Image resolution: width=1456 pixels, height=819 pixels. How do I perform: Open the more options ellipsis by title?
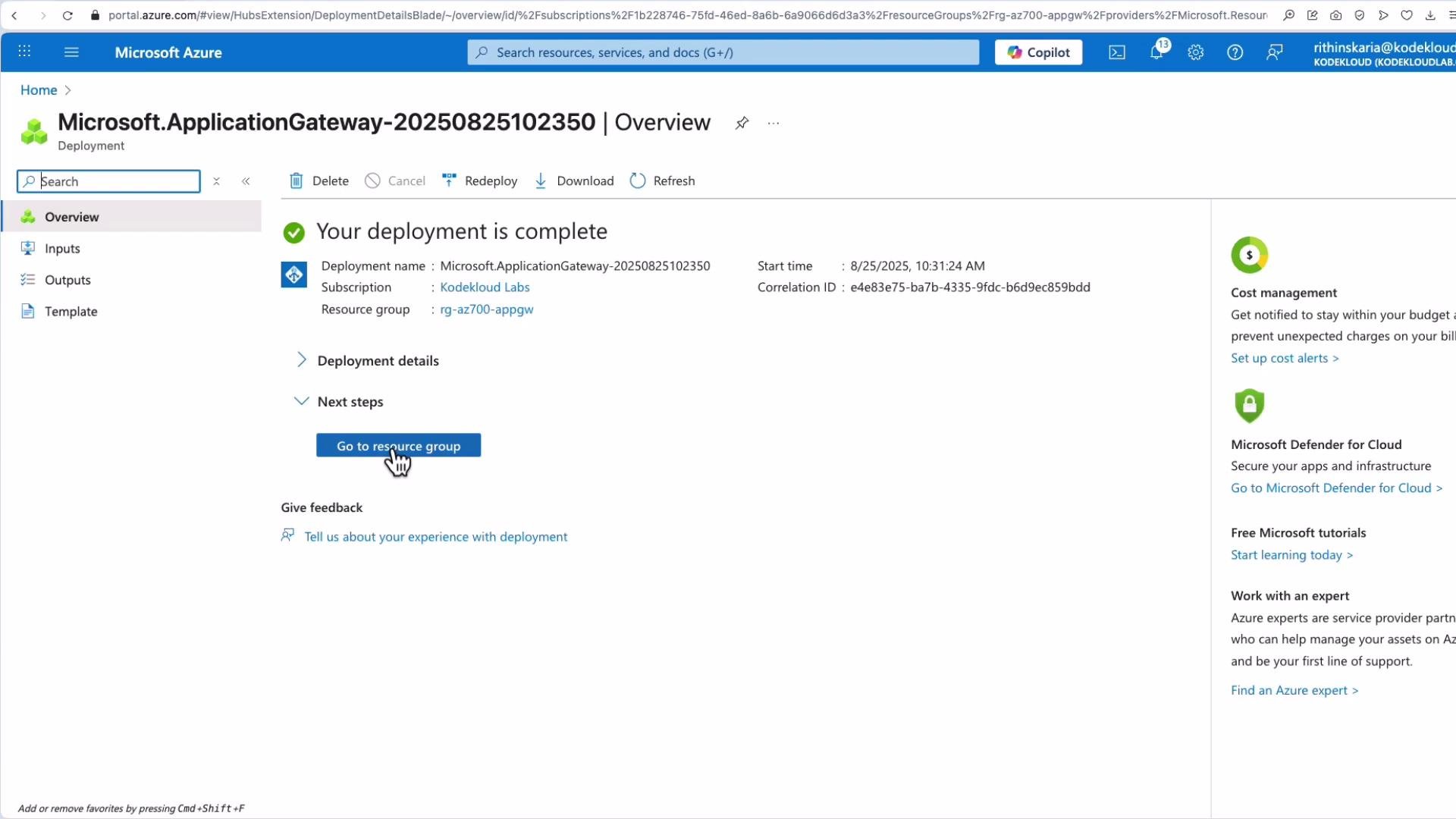tap(773, 123)
